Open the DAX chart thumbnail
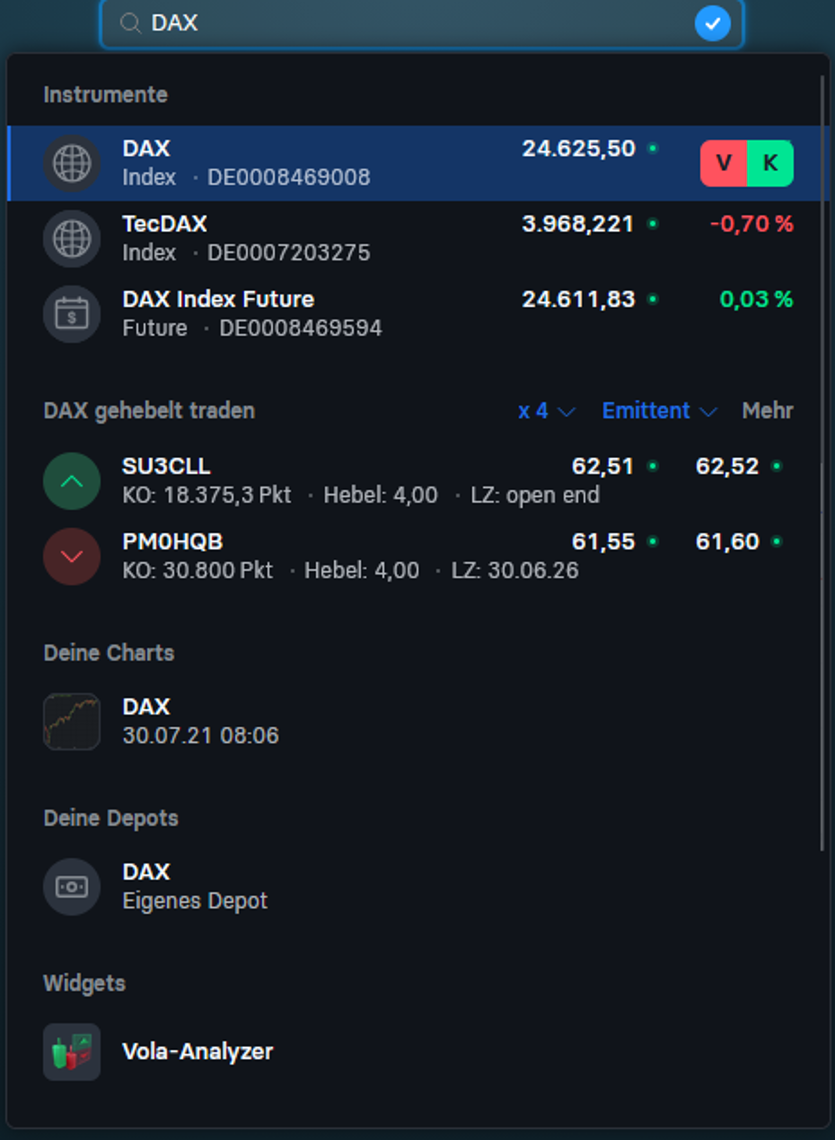This screenshot has width=835, height=1140. coord(72,721)
